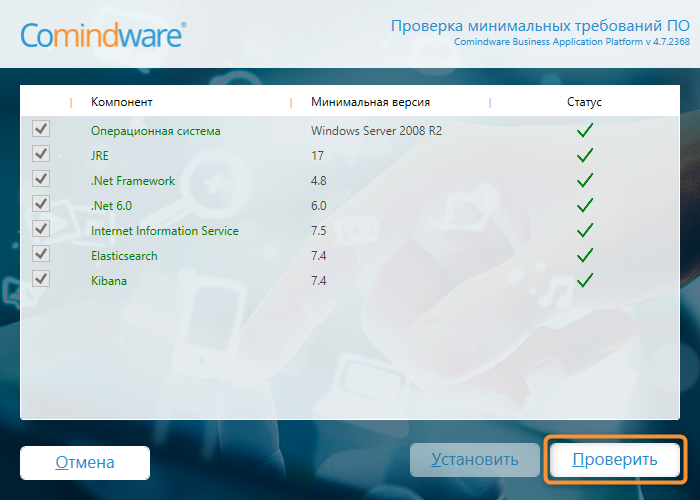Screen dimensions: 700x500
Task: Click the green checkmark status for .Net Framework
Action: (584, 180)
